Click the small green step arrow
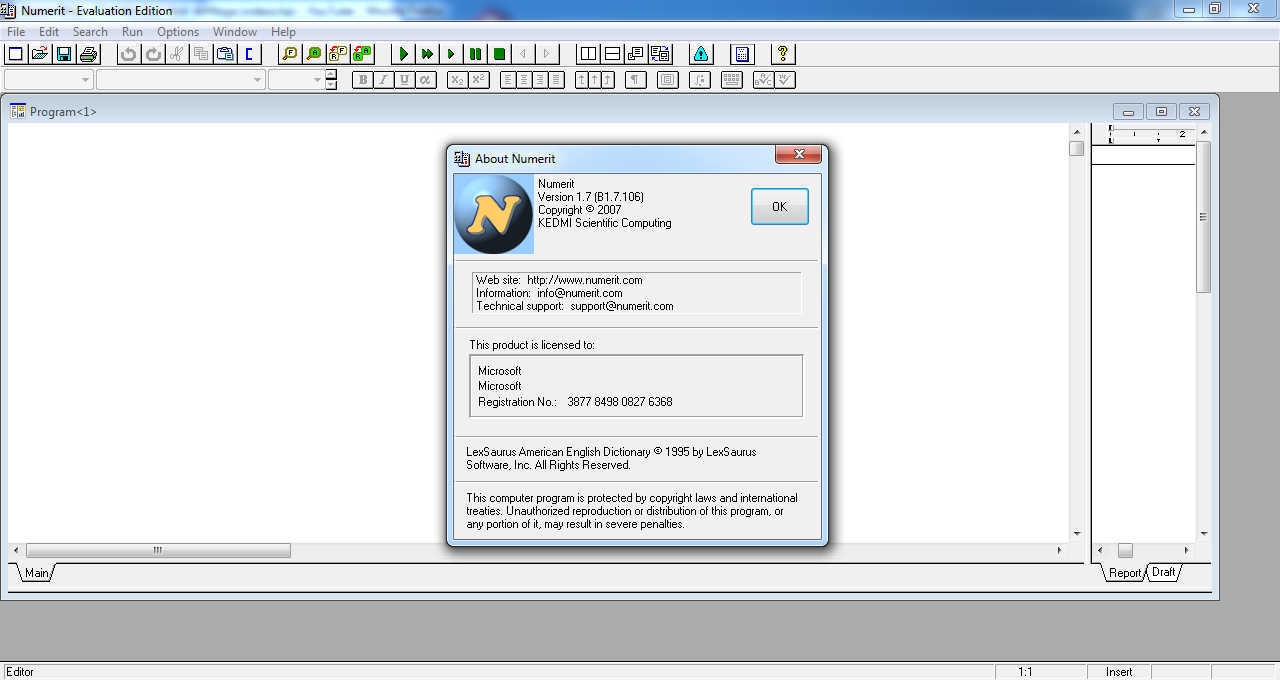The image size is (1280, 680). coord(451,54)
